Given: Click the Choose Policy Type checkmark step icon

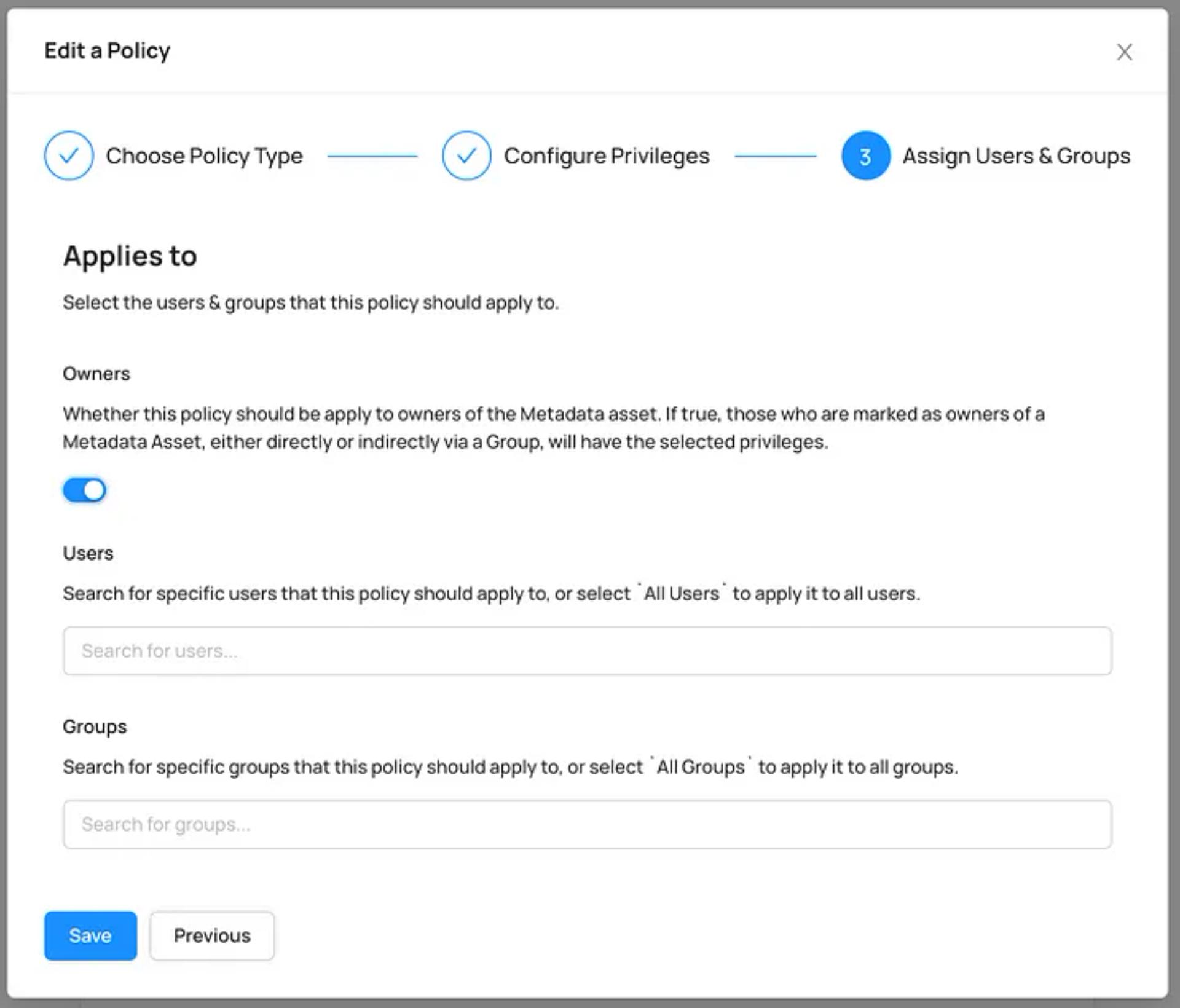Looking at the screenshot, I should pyautogui.click(x=69, y=156).
